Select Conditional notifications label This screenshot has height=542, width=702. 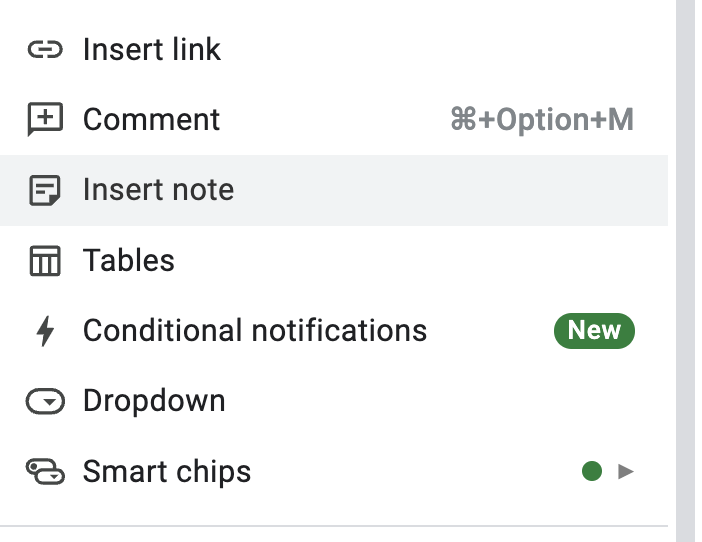click(x=255, y=331)
